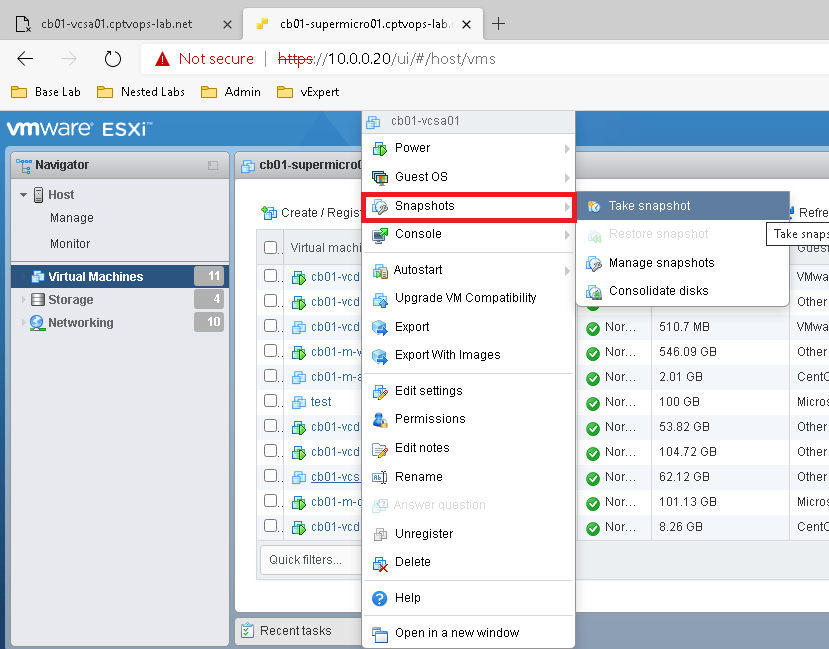Click the Export icon in context menu
Screen dimensions: 829x649
tap(379, 327)
